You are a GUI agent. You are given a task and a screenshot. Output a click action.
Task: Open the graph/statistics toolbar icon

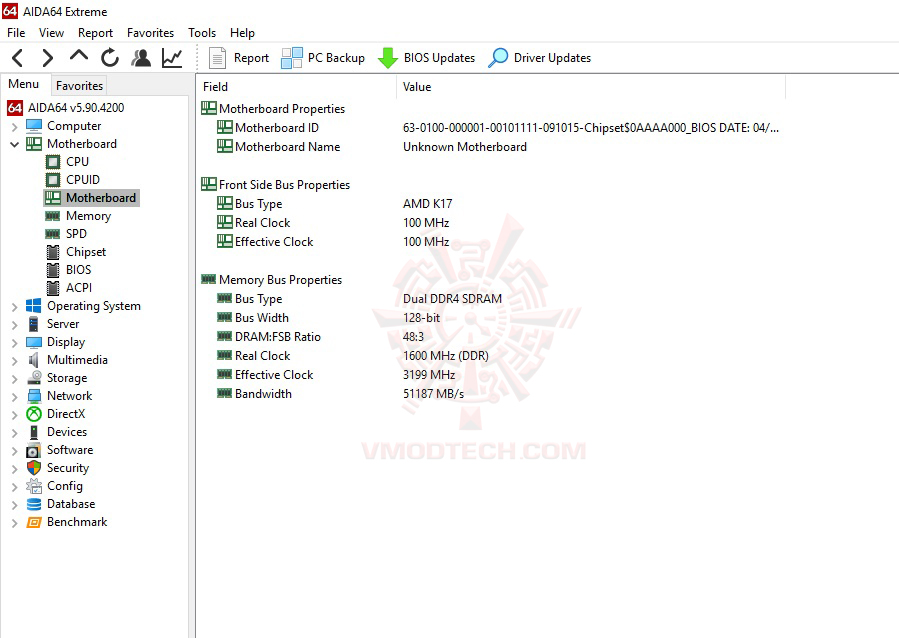[x=171, y=57]
